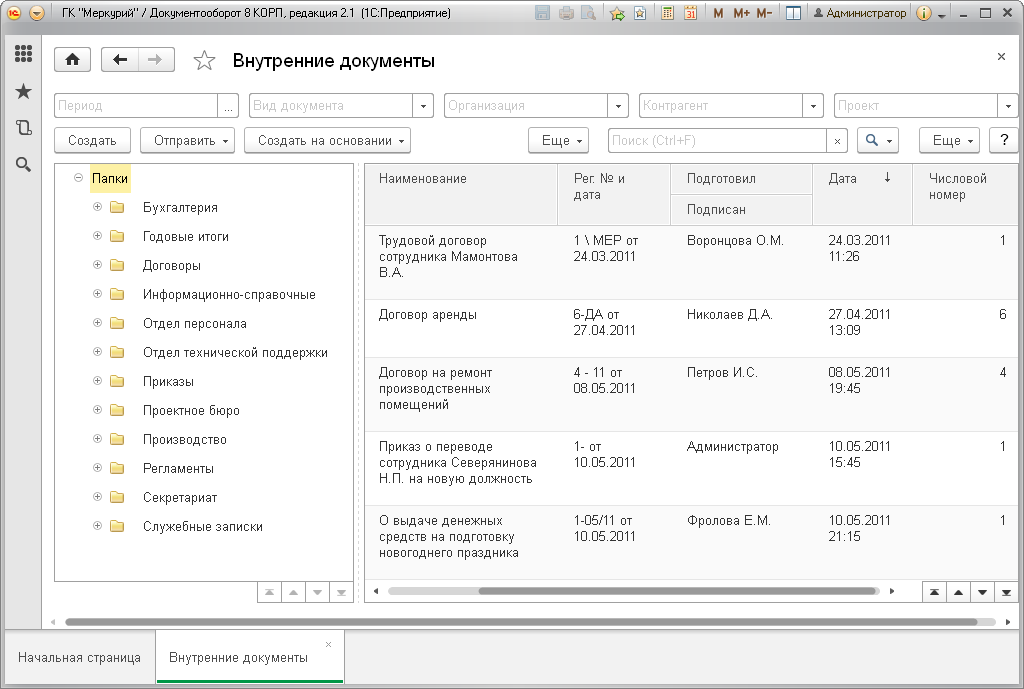Open the Период selection ellipsis button
This screenshot has height=689, width=1024.
(x=228, y=106)
